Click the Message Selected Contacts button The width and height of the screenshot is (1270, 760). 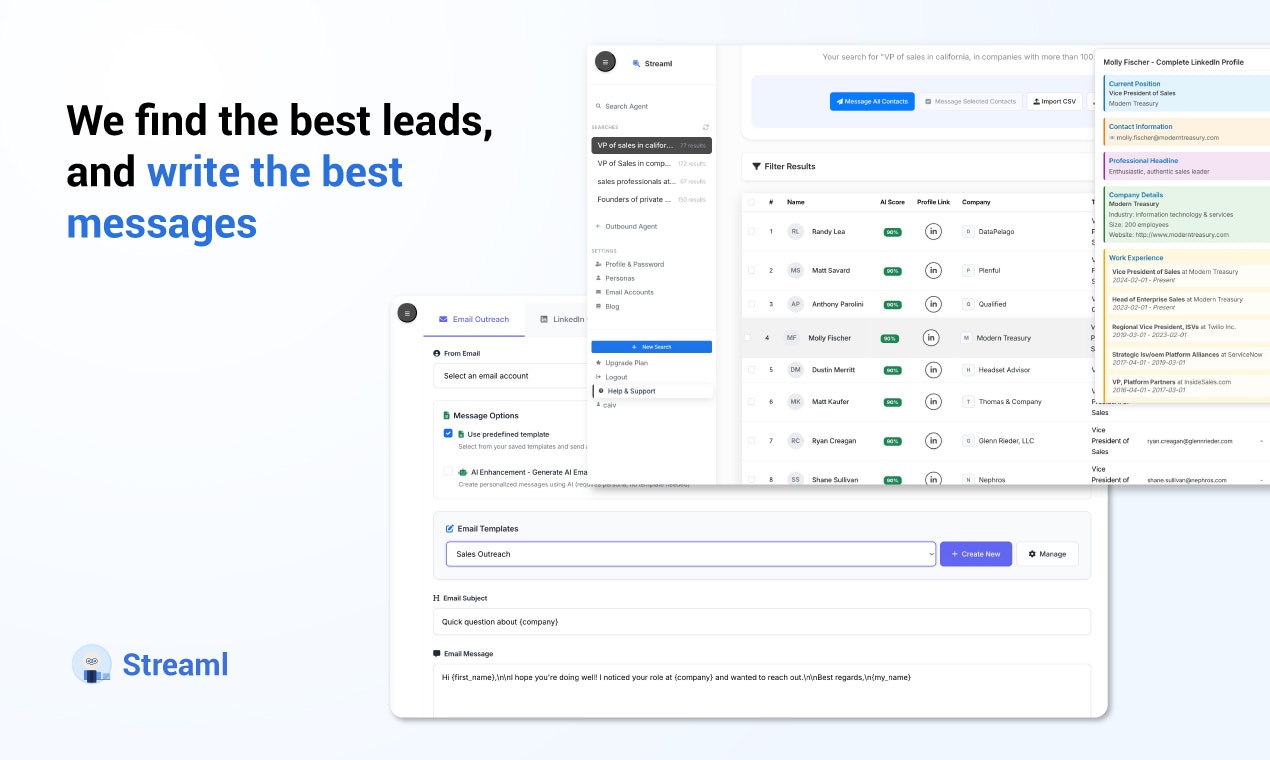[970, 101]
